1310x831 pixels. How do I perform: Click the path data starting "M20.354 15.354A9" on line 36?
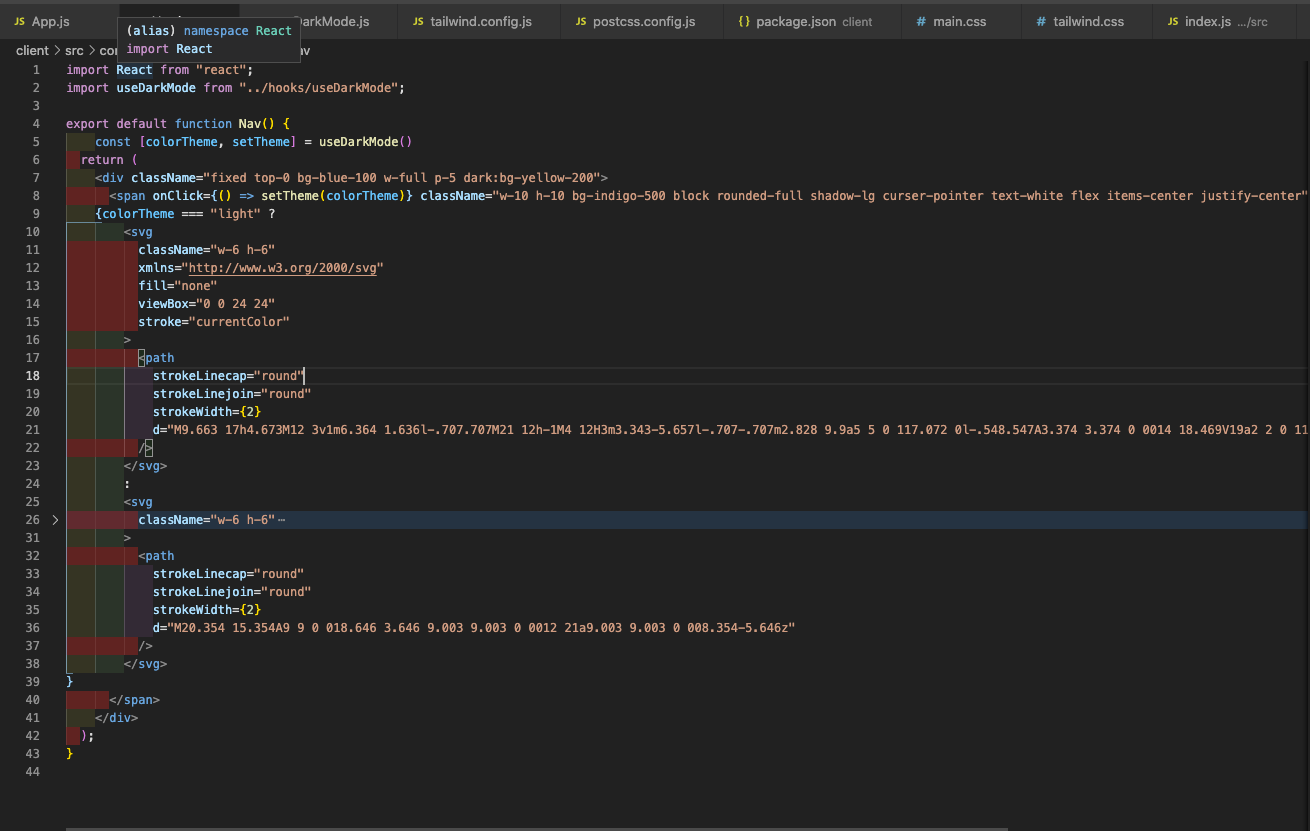(481, 628)
